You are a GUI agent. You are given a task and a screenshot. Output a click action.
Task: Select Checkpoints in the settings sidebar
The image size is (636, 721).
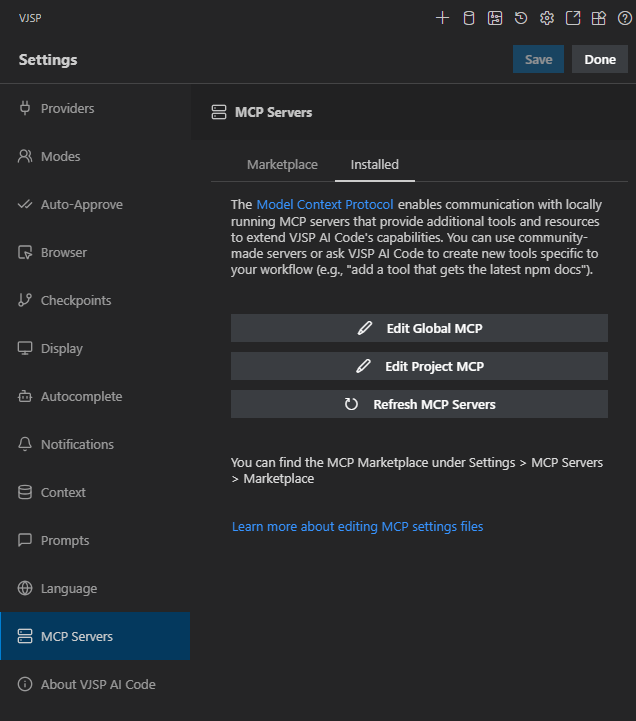[76, 301]
